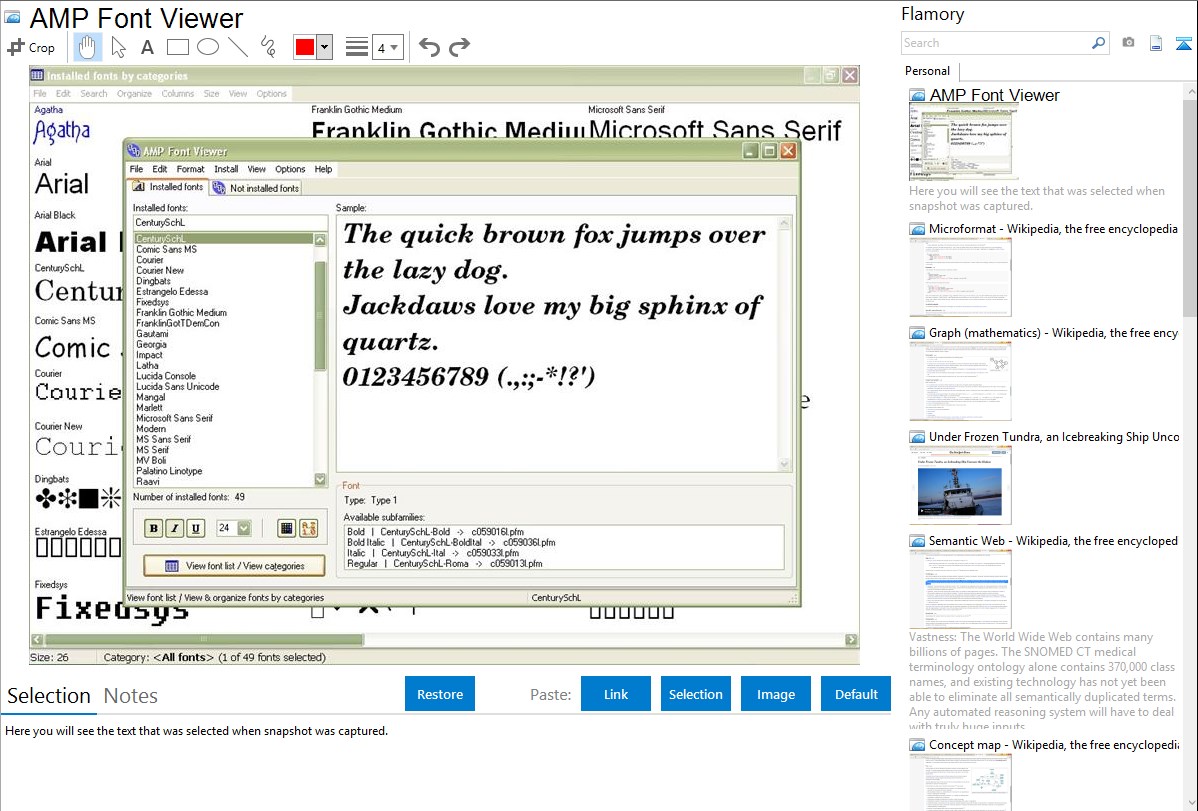The height and width of the screenshot is (811, 1198).
Task: Open the Under Frozen Tundra ship thumbnail
Action: click(960, 485)
